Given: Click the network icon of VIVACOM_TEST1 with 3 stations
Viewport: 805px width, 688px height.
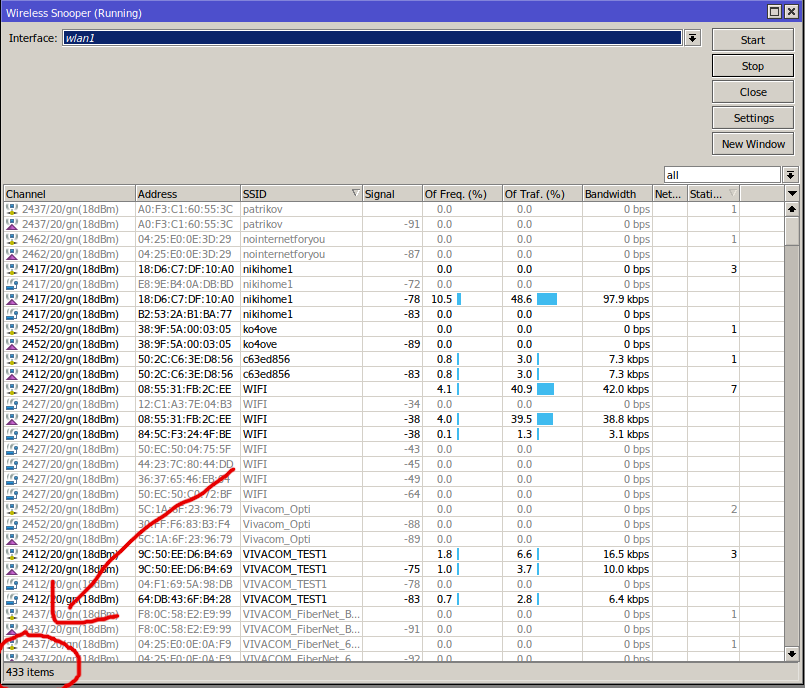Looking at the screenshot, I should tap(12, 554).
